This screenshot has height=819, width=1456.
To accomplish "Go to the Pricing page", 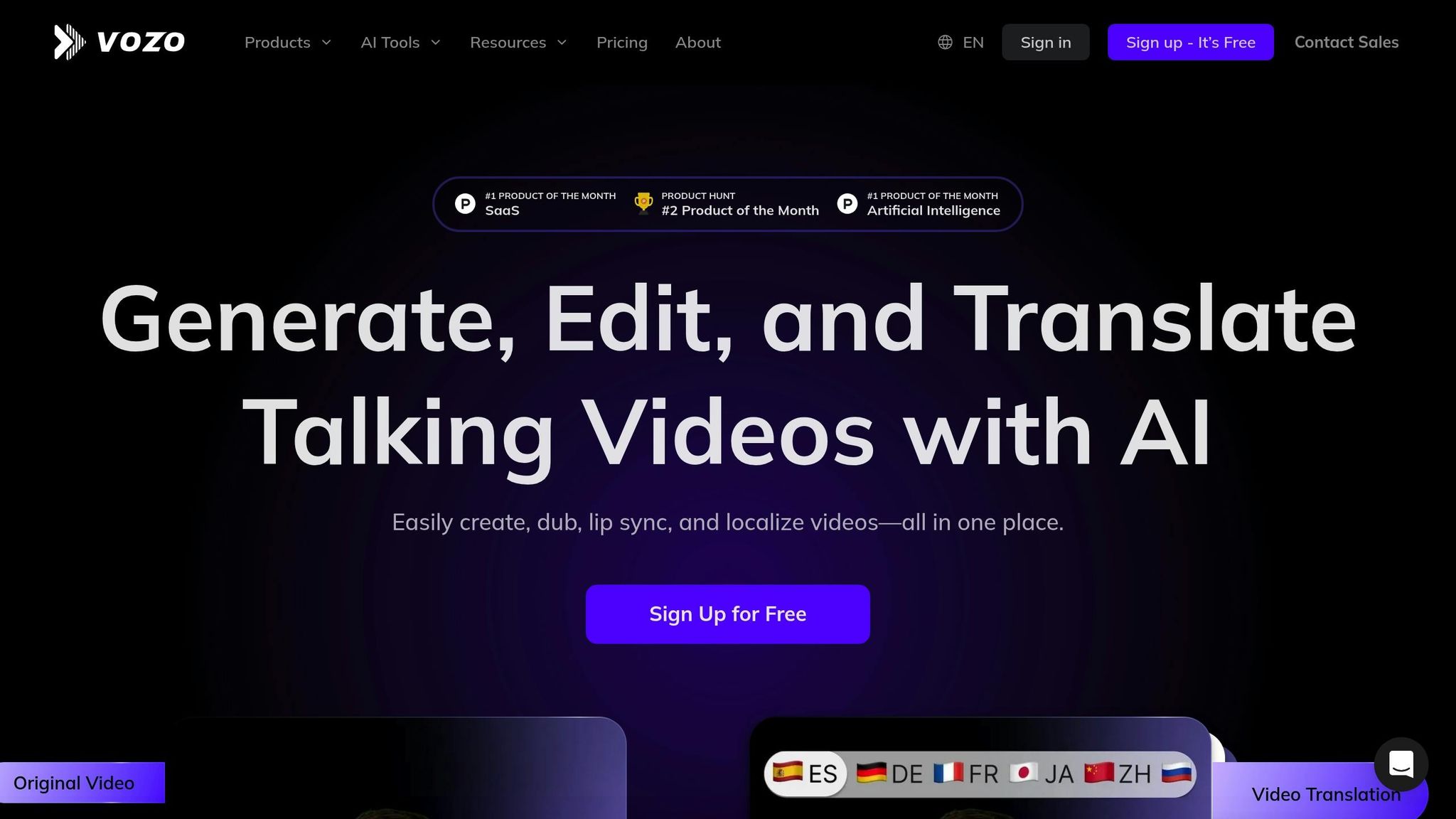I will click(x=621, y=42).
